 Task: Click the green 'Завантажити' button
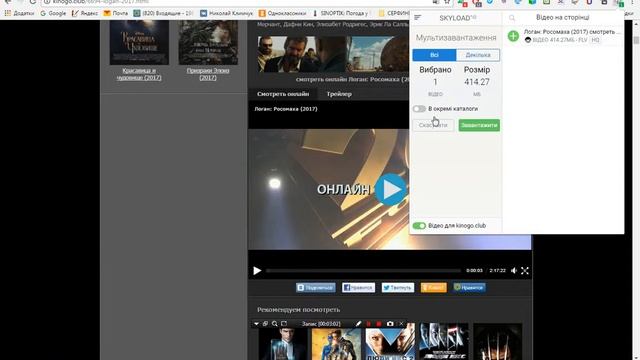pos(479,125)
